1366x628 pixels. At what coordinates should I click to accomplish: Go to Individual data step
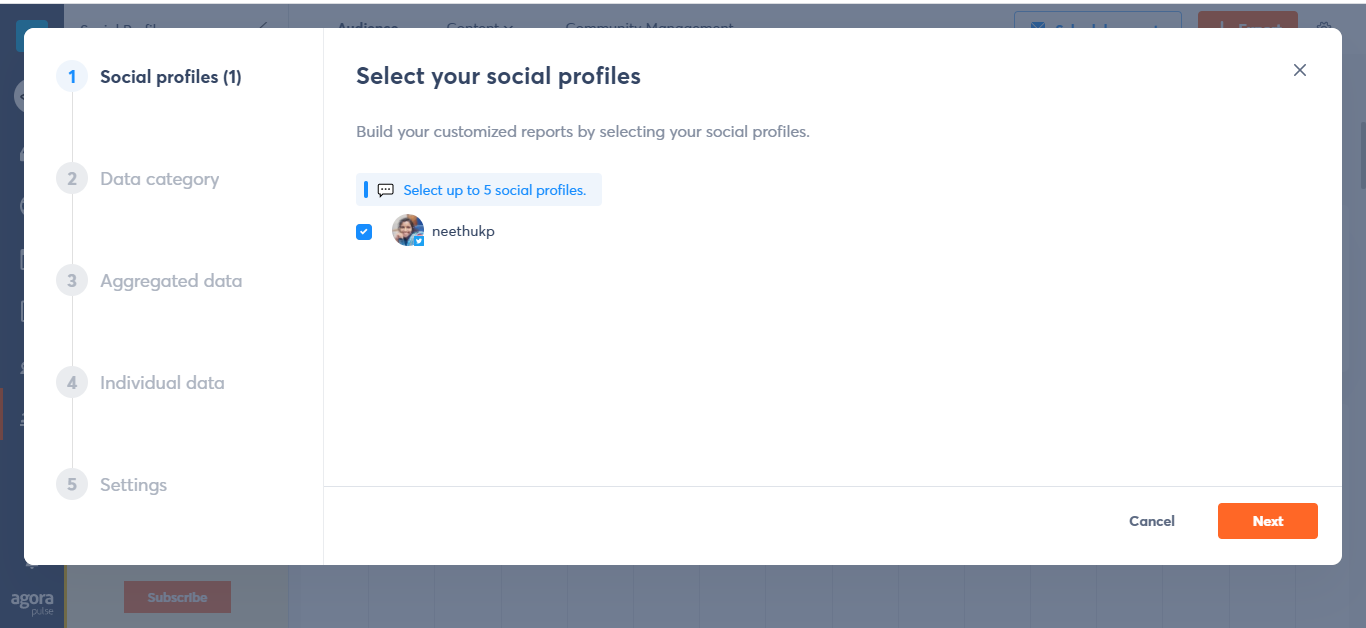(x=162, y=383)
